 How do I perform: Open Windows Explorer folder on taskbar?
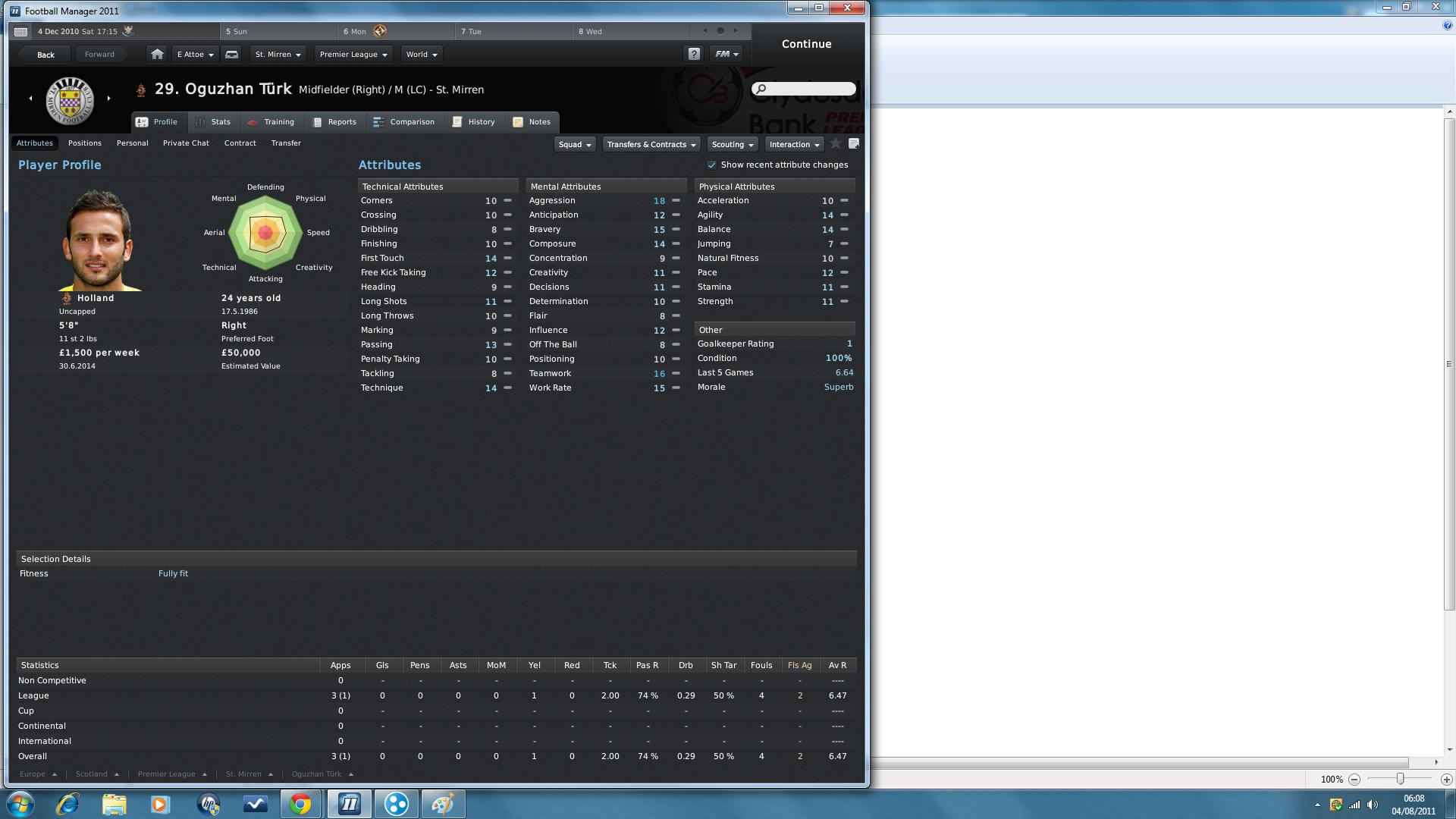[x=114, y=804]
